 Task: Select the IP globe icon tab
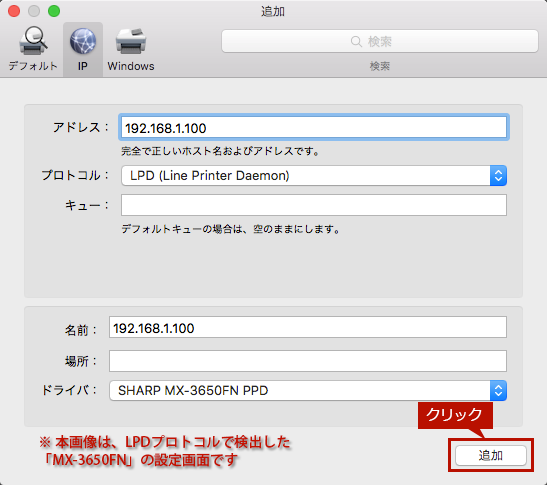(83, 49)
